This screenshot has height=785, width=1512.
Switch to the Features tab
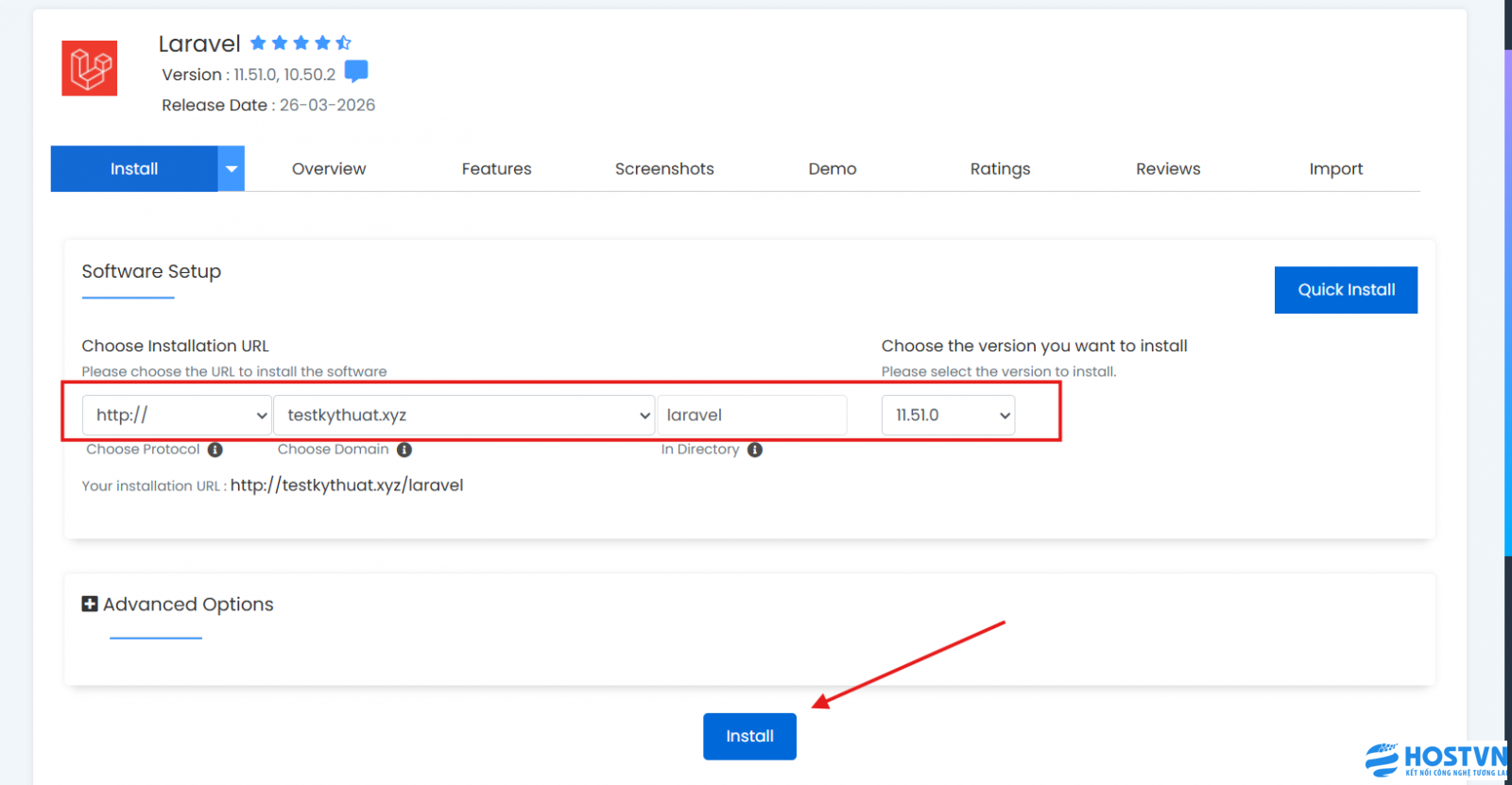(x=496, y=169)
